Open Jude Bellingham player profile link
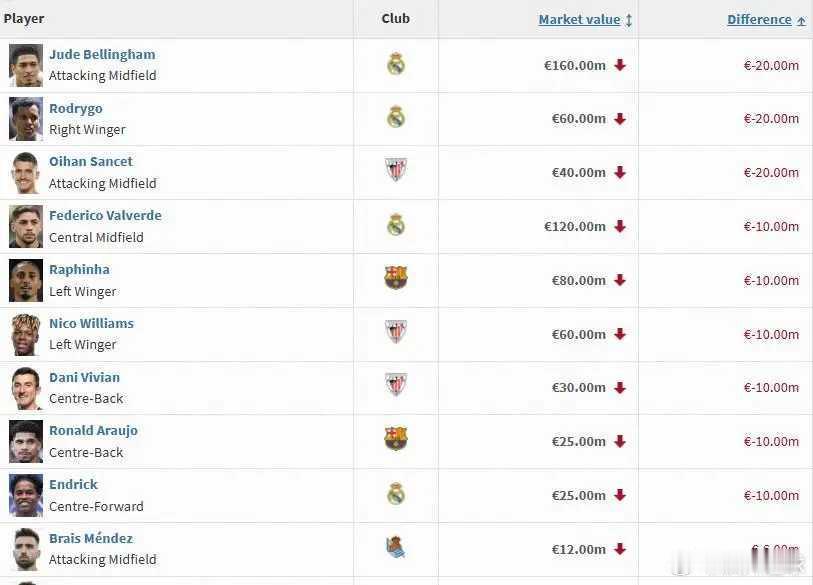Viewport: 813px width, 585px height. point(102,54)
